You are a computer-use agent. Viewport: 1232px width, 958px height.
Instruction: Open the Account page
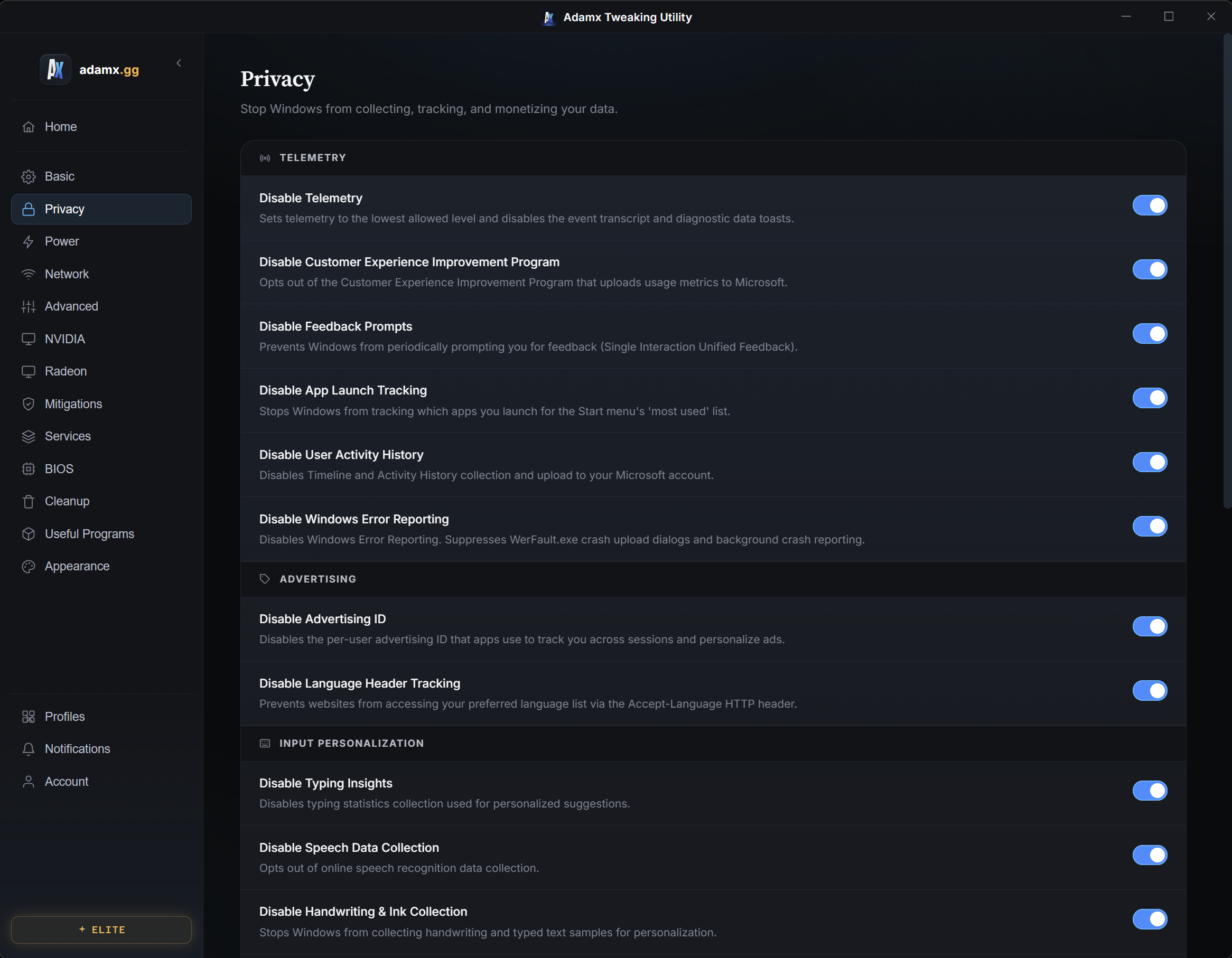click(101, 782)
